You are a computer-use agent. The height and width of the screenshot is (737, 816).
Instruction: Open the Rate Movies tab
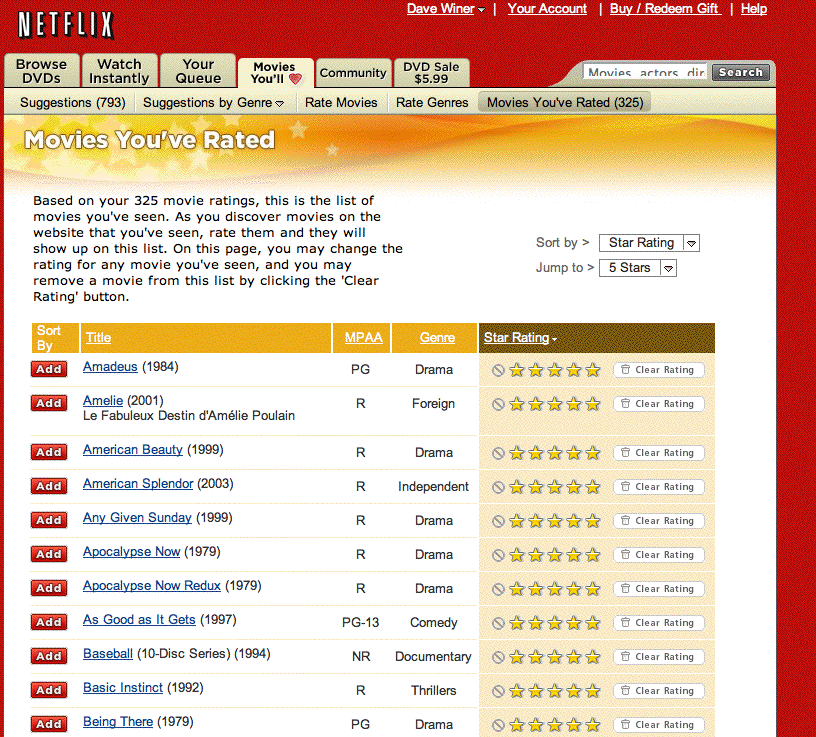tap(341, 102)
